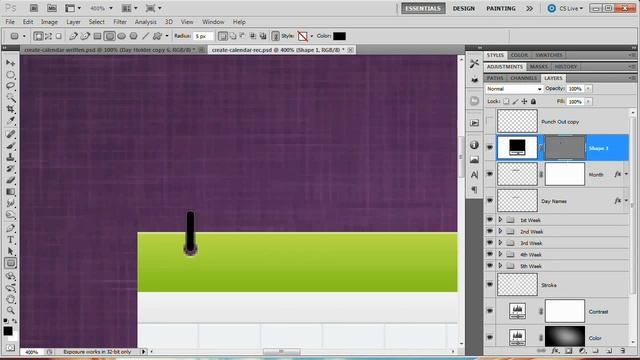Open the Character panel icon
Viewport: 640px width, 360px height.
tap(474, 175)
